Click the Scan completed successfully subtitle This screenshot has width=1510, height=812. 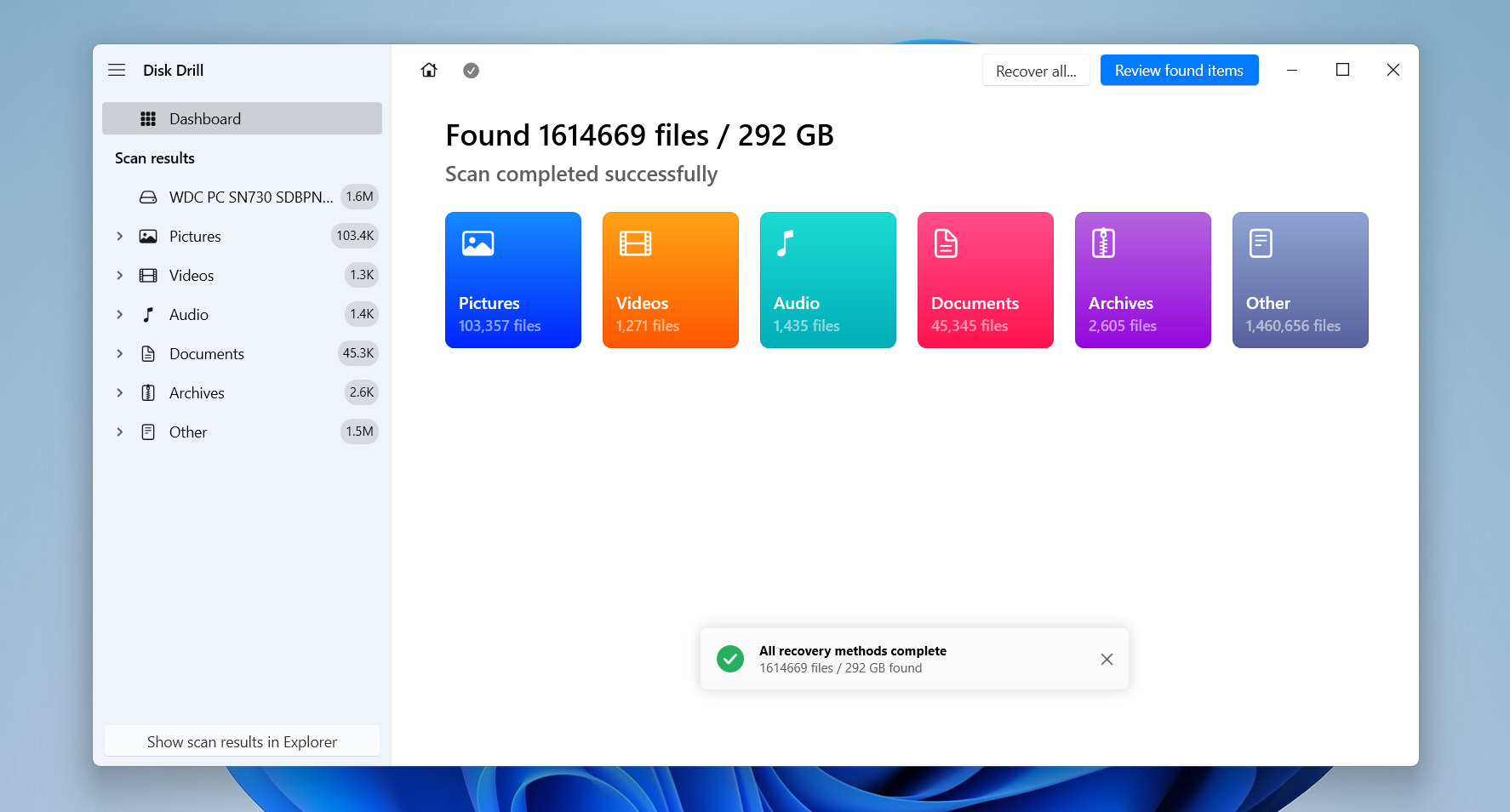(x=581, y=174)
